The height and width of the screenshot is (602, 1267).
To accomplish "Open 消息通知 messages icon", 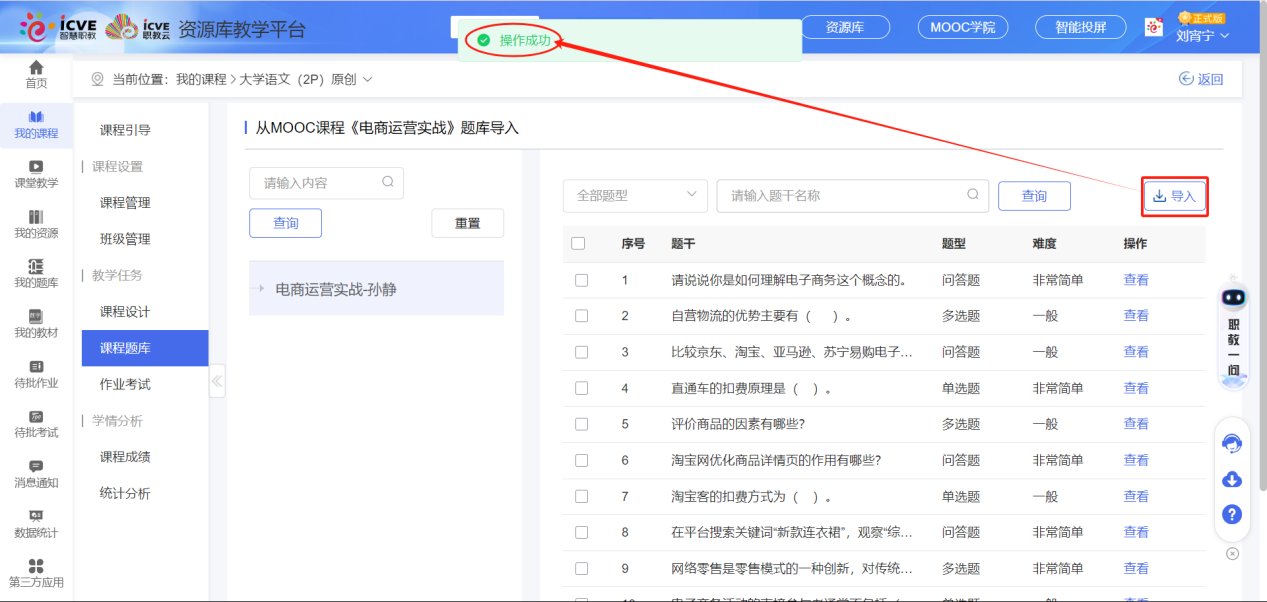I will point(36,473).
